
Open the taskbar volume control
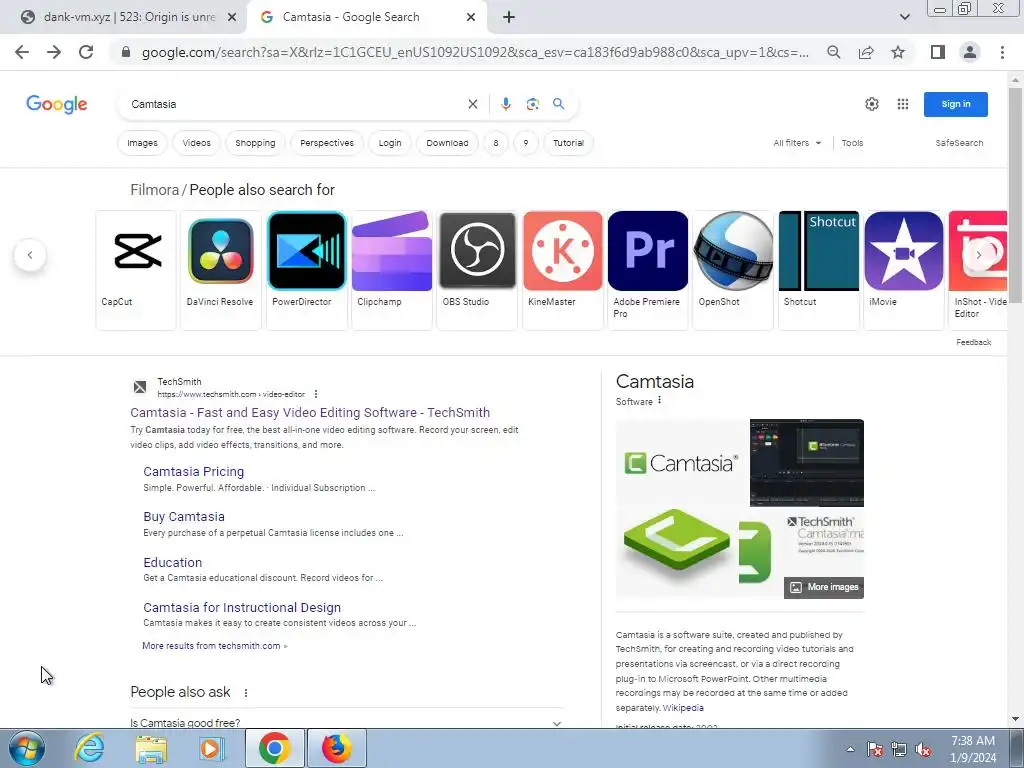923,750
